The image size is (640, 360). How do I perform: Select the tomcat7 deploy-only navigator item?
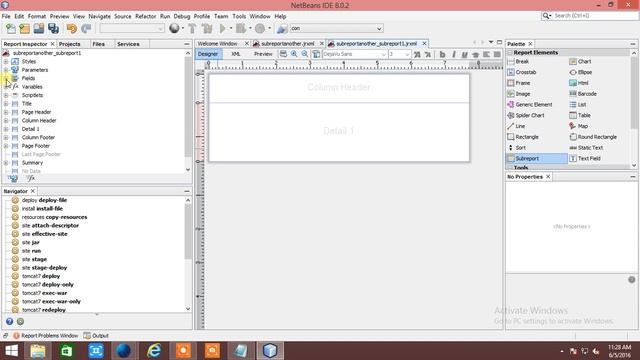(x=48, y=284)
